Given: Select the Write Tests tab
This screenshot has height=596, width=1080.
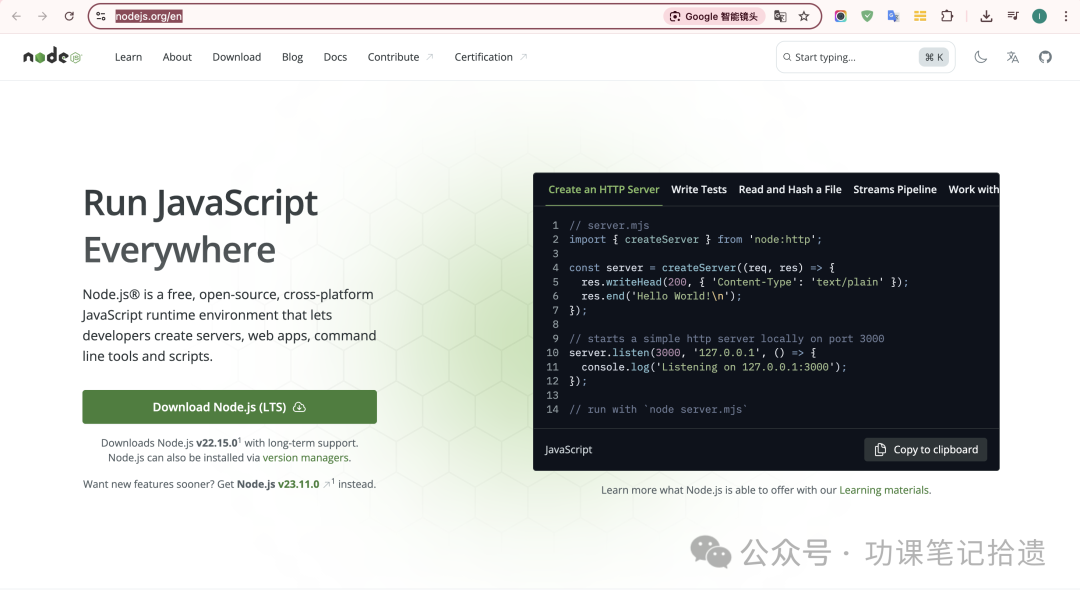Looking at the screenshot, I should pyautogui.click(x=698, y=189).
